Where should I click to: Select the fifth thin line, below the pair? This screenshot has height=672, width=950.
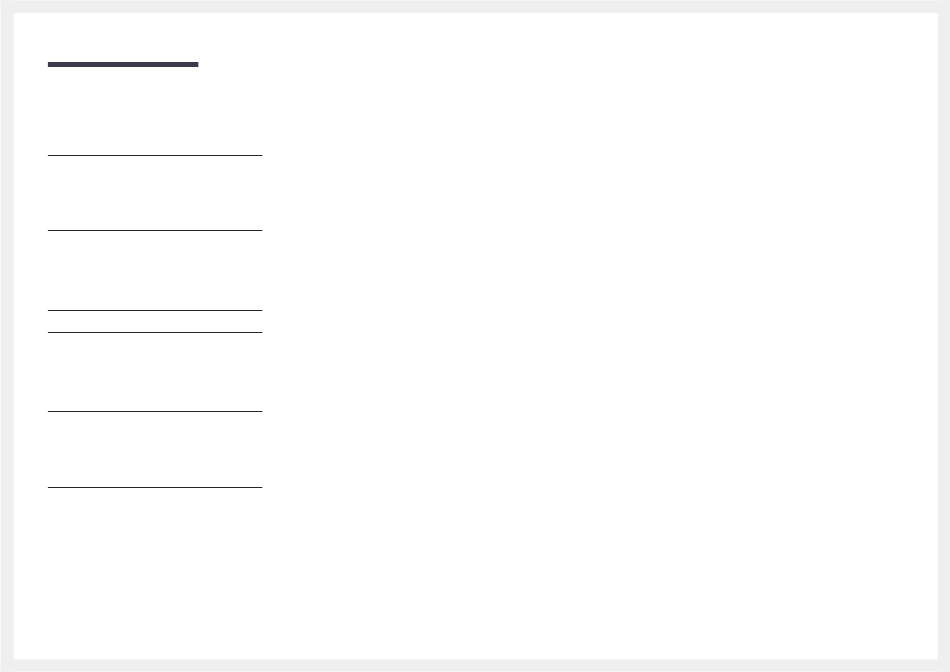click(155, 411)
